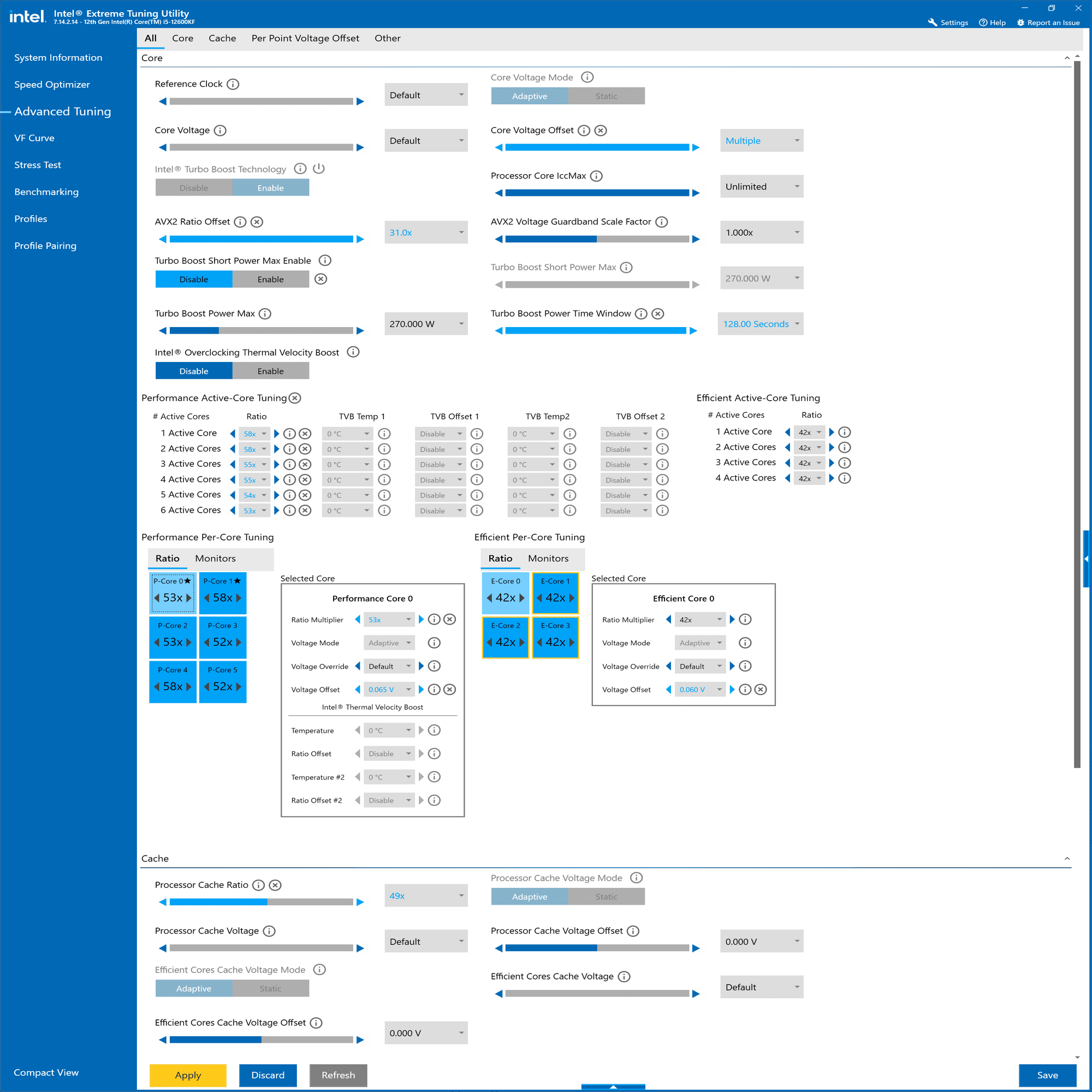The image size is (1092, 1092).
Task: Reset Performance Core 0 Voltage Offset
Action: point(449,690)
